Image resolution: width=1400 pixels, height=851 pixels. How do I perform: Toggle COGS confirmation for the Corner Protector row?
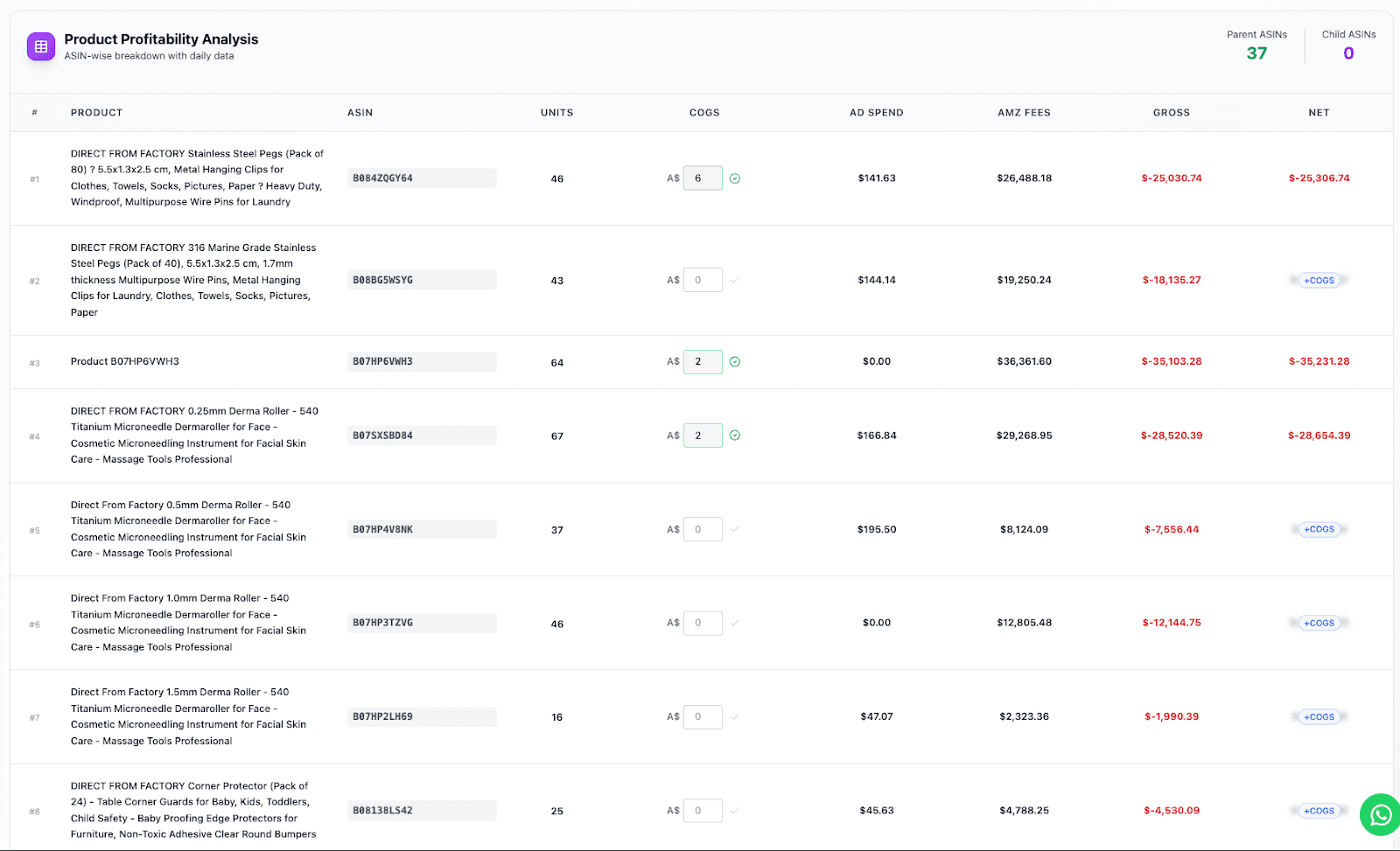pyautogui.click(x=735, y=811)
